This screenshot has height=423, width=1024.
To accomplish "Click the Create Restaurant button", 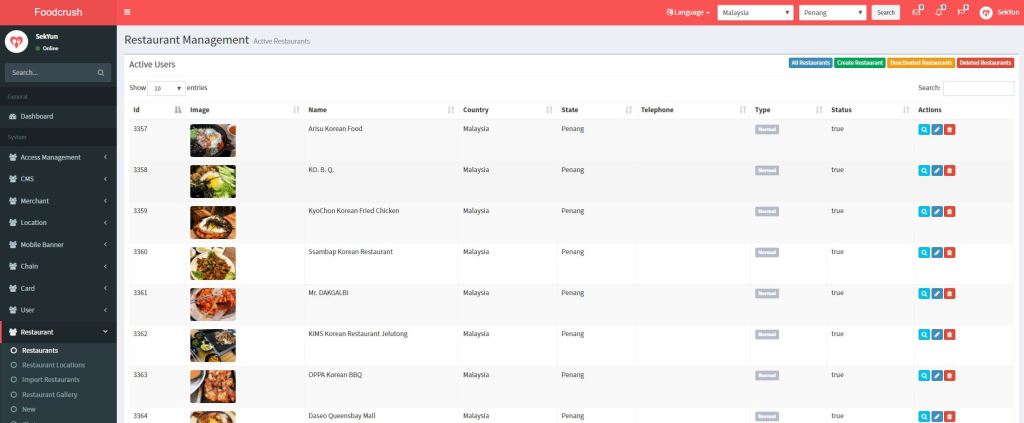I will point(859,63).
